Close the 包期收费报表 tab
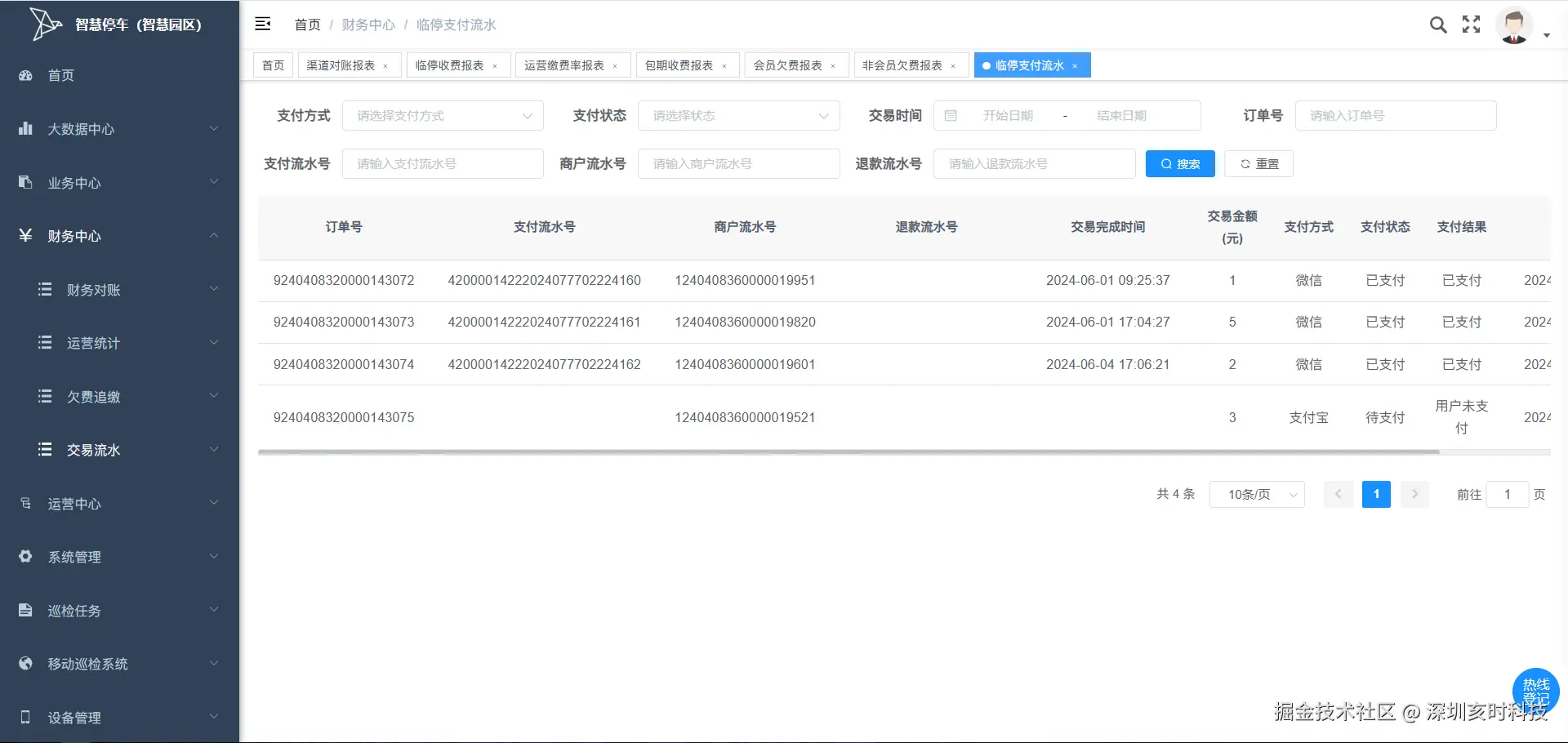 (x=724, y=66)
